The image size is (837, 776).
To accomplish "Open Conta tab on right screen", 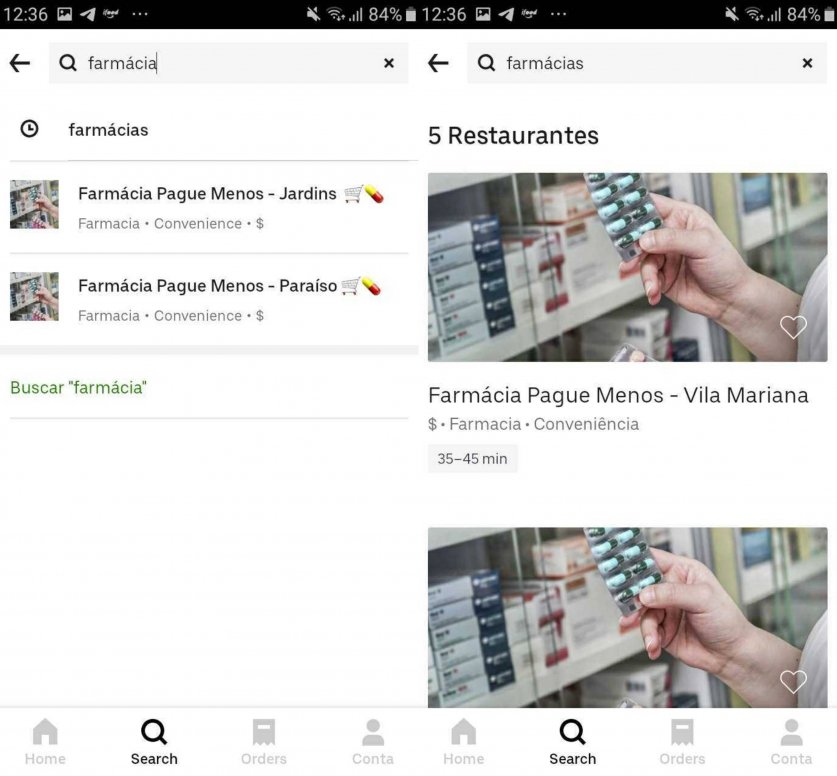I will (x=791, y=742).
